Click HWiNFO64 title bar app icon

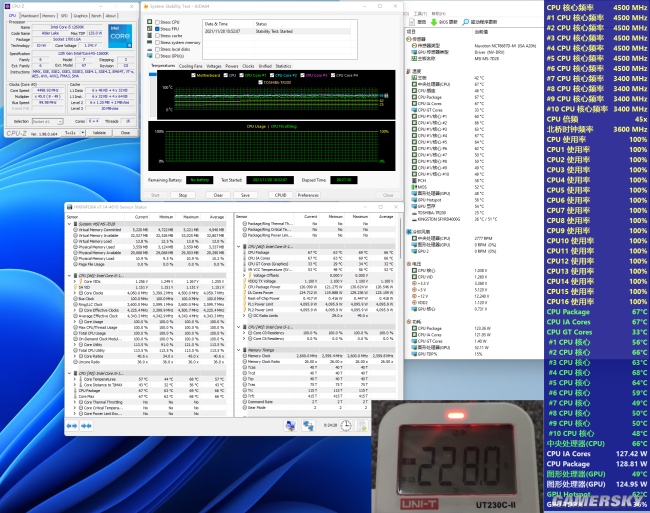coord(69,207)
